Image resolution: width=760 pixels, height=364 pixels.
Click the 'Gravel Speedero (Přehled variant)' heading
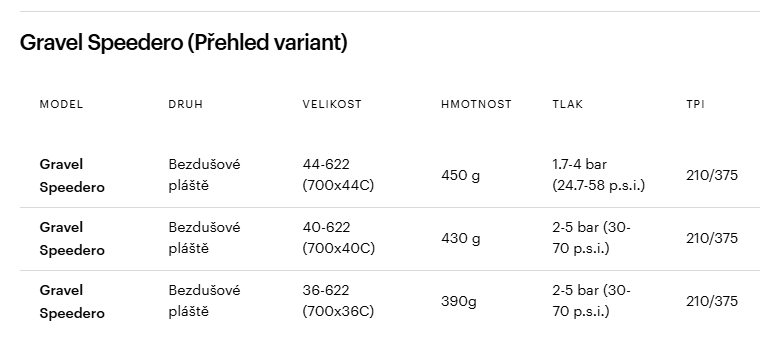coord(184,43)
